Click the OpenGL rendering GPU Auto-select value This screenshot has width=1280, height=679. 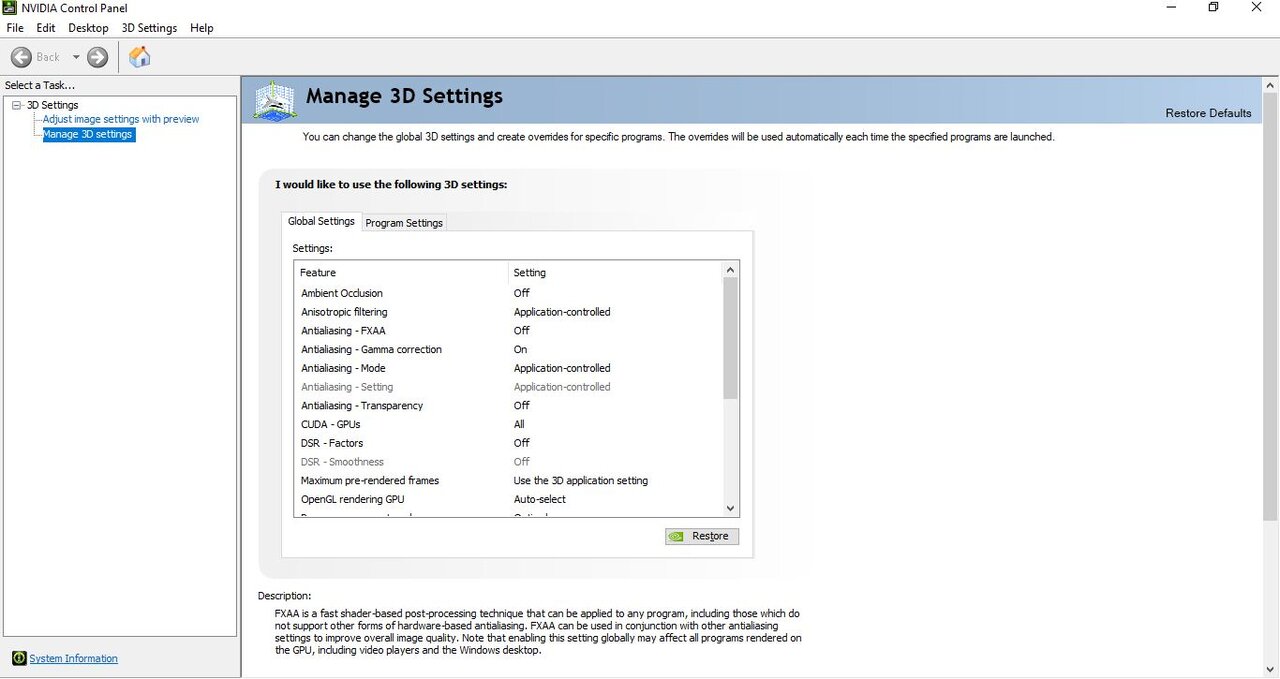(540, 499)
